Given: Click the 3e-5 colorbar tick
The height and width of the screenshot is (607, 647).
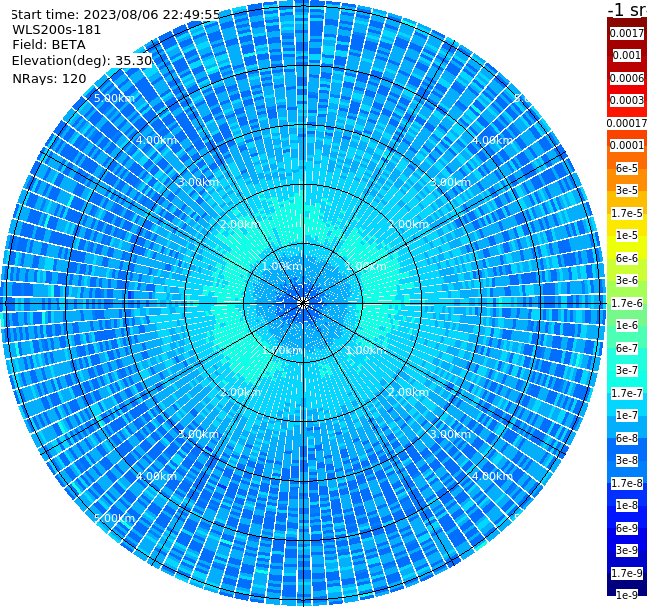Looking at the screenshot, I should (627, 190).
